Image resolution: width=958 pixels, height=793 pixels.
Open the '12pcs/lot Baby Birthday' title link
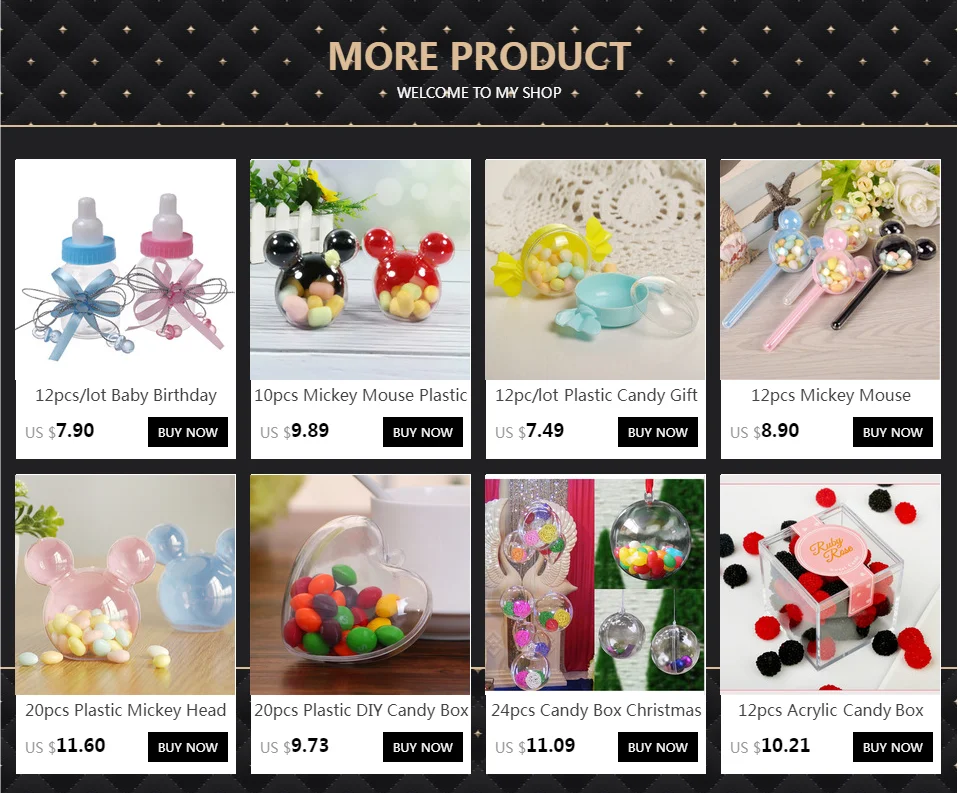click(126, 395)
